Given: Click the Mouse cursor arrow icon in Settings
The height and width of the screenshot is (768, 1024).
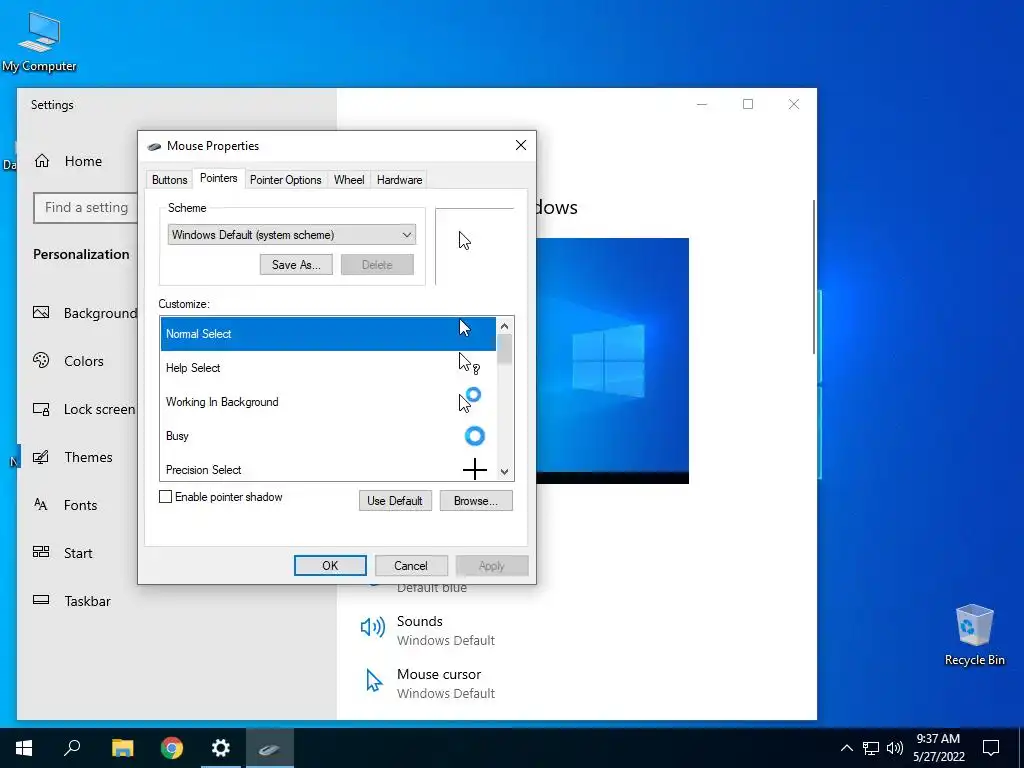Looking at the screenshot, I should pyautogui.click(x=374, y=680).
